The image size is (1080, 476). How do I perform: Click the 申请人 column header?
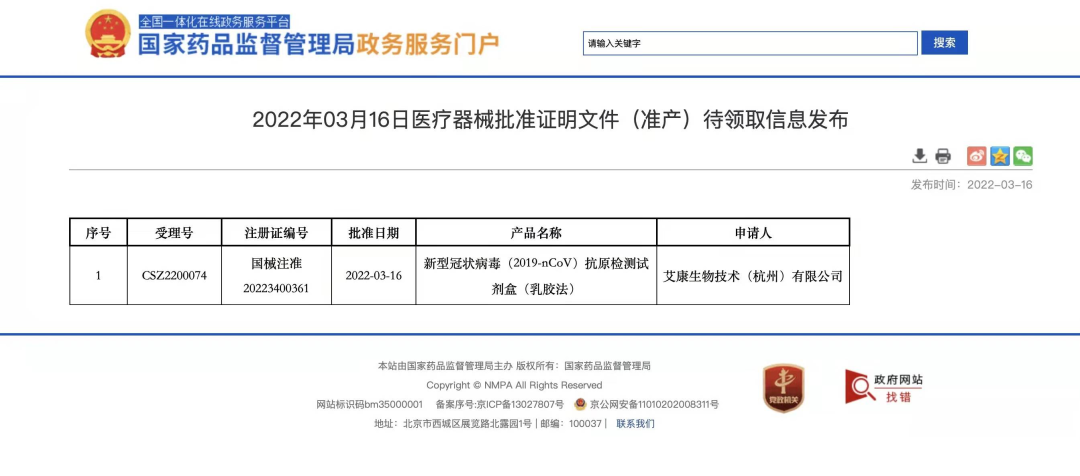[753, 233]
